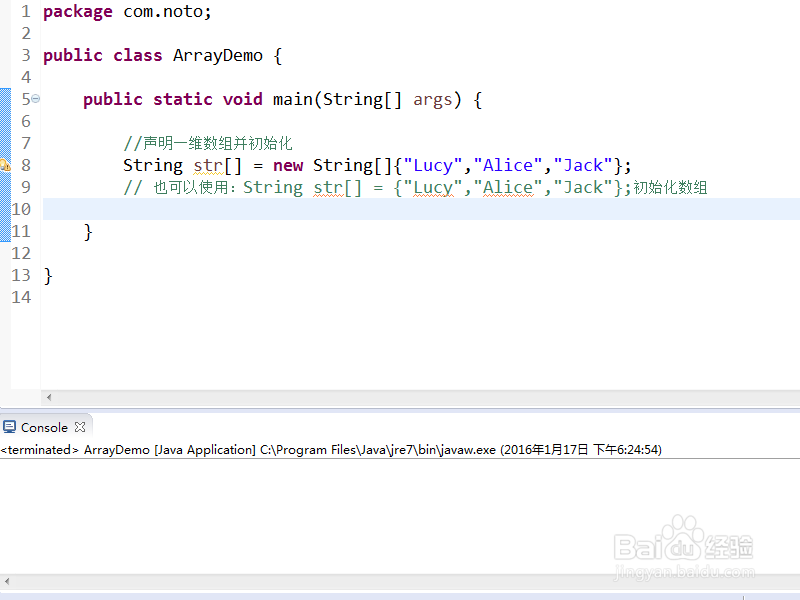The width and height of the screenshot is (800, 600).
Task: Click the closing brace on line 13
Action: [x=48, y=276]
